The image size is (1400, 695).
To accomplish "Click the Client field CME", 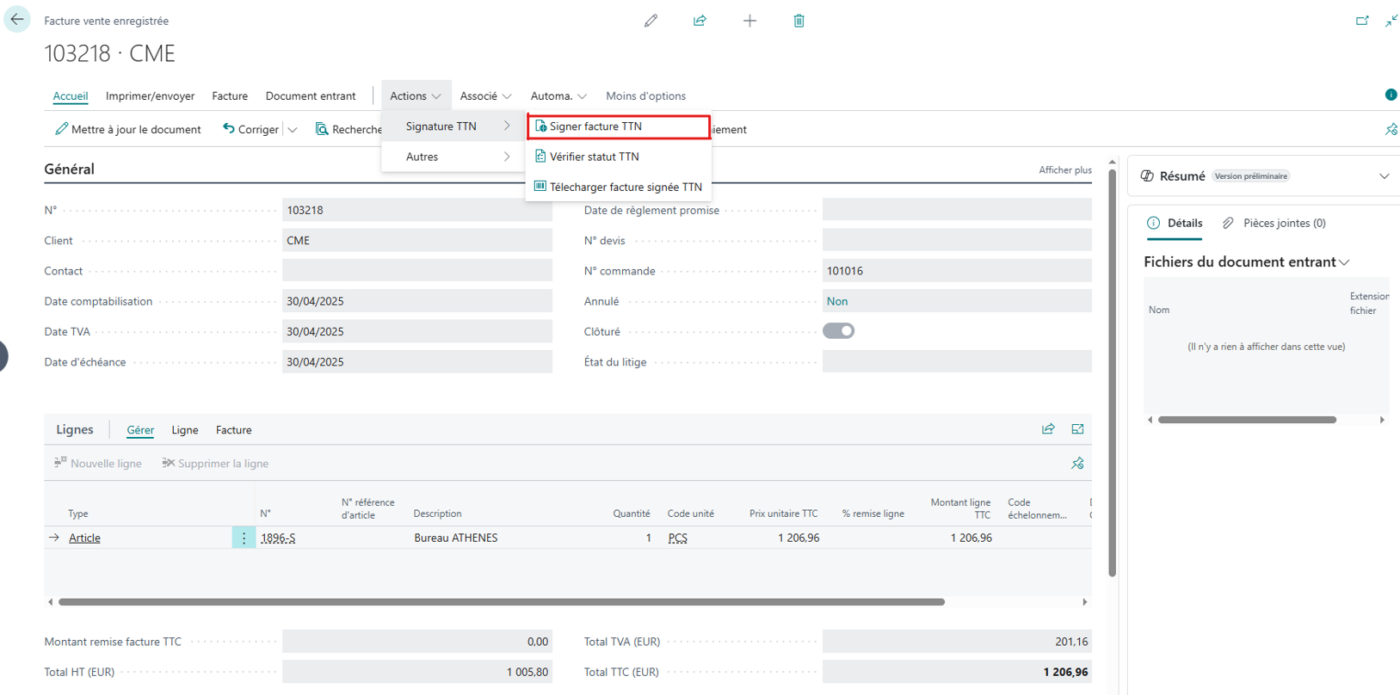I will pos(417,240).
